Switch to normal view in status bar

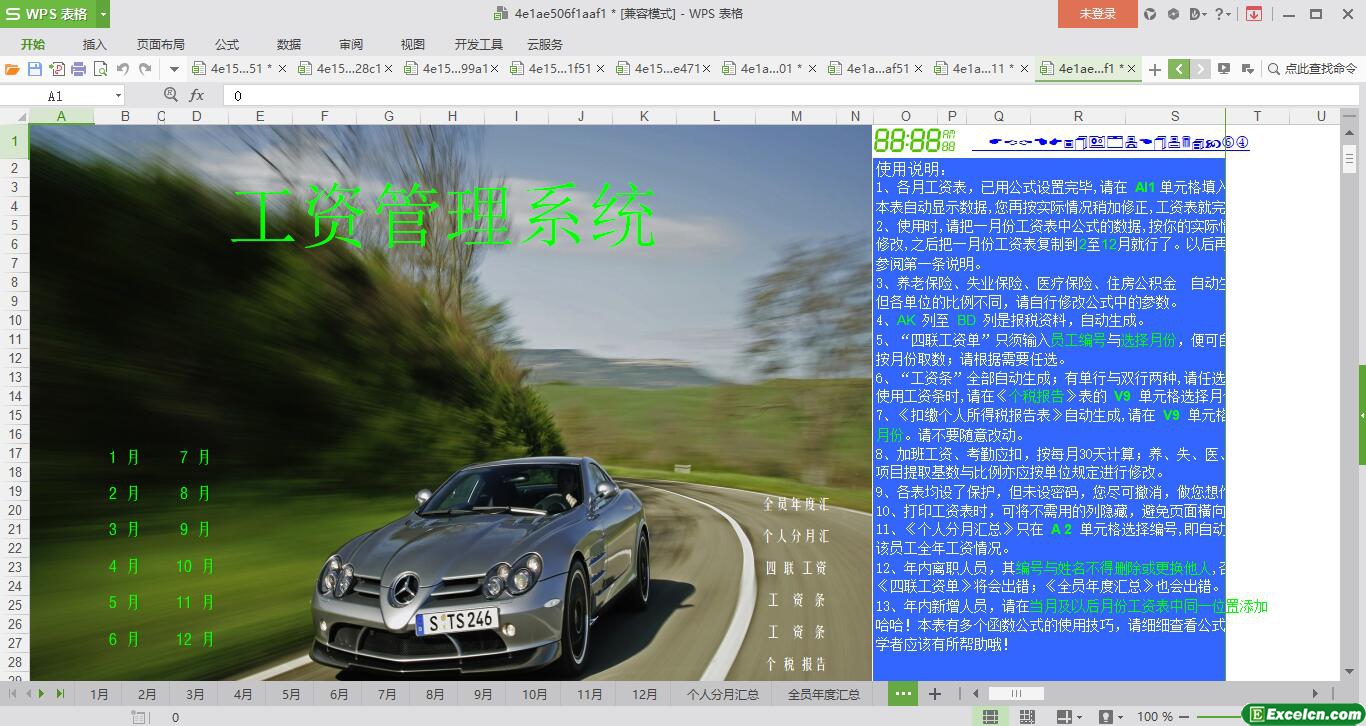click(x=990, y=717)
